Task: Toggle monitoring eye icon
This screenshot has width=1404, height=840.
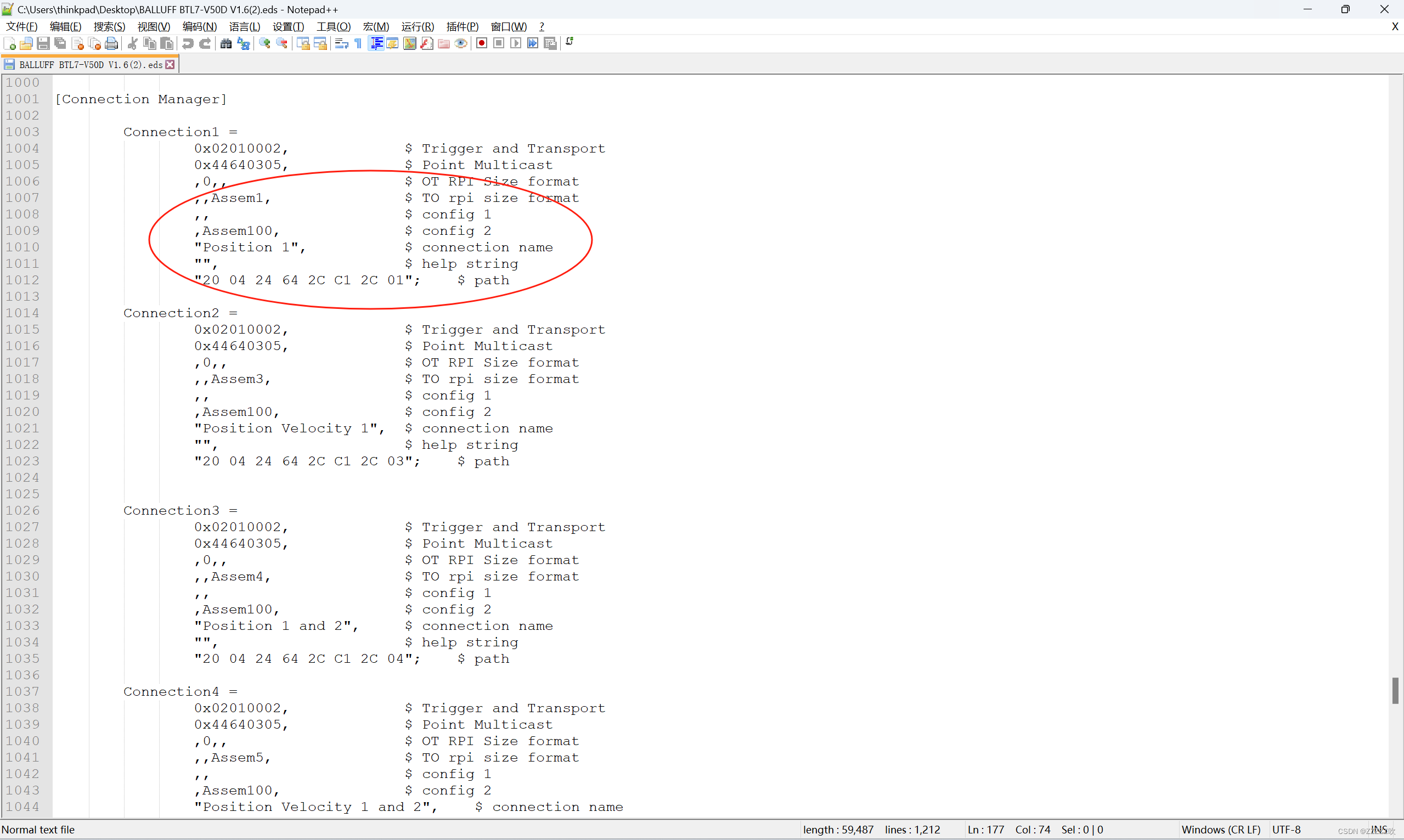Action: pyautogui.click(x=461, y=43)
